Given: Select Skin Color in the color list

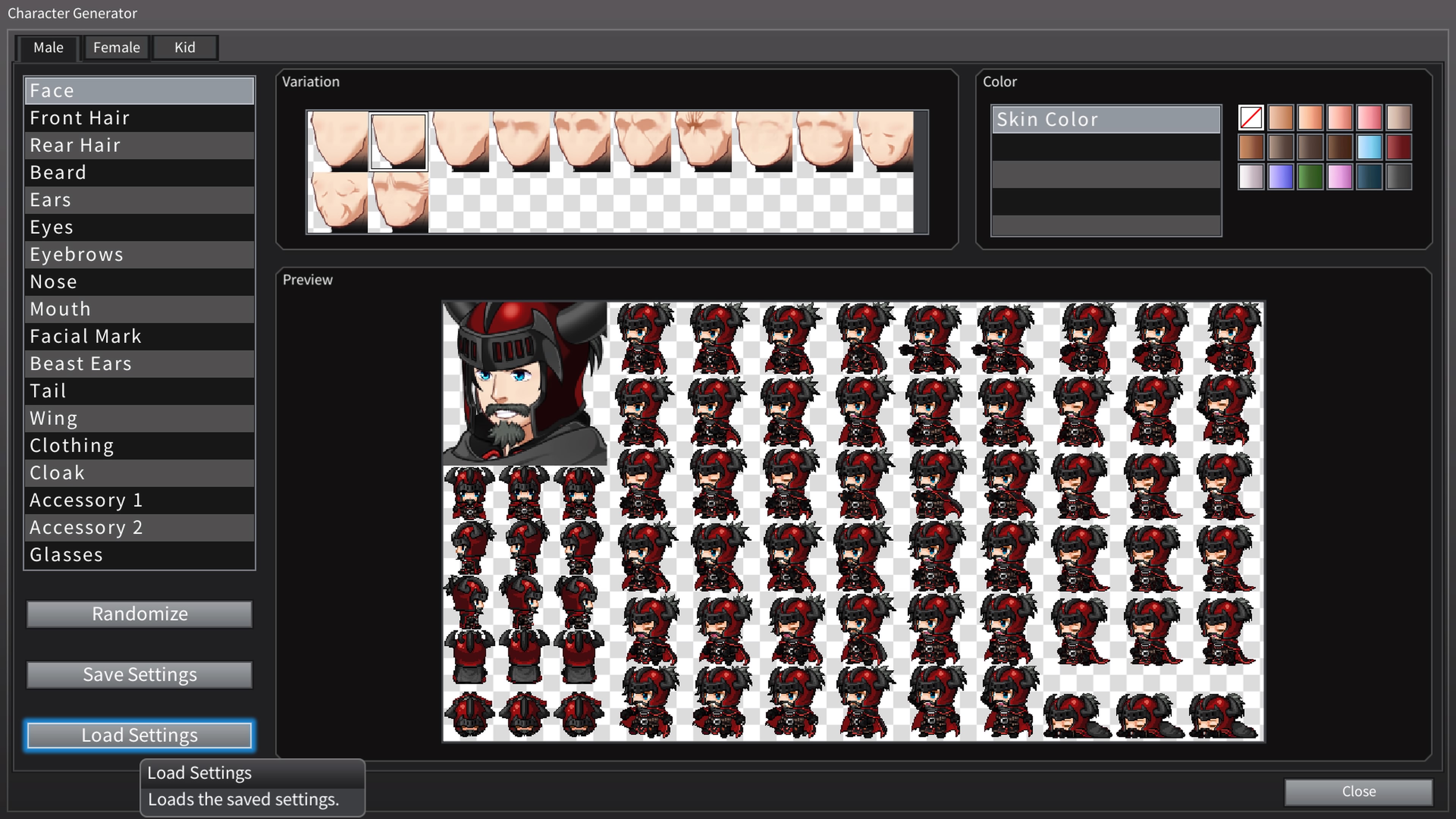Looking at the screenshot, I should point(1106,119).
